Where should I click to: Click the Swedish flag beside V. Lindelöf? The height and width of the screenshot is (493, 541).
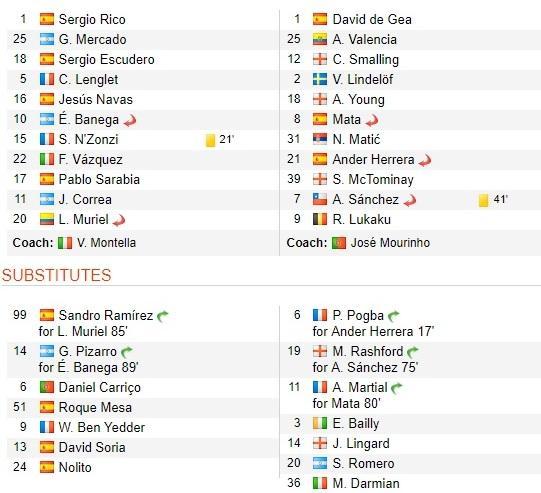click(x=320, y=79)
